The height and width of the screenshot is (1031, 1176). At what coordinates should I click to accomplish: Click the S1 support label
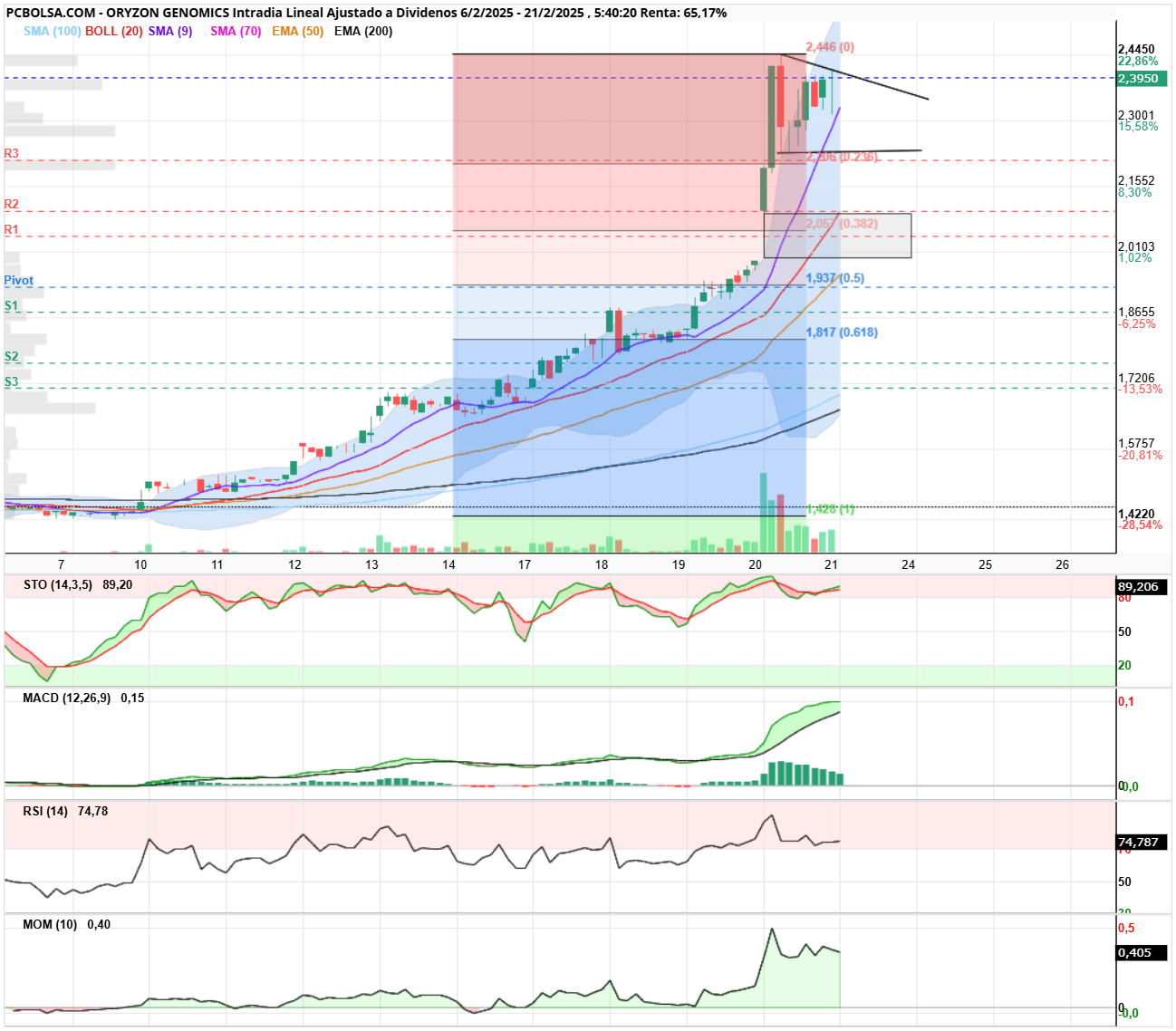click(x=12, y=306)
